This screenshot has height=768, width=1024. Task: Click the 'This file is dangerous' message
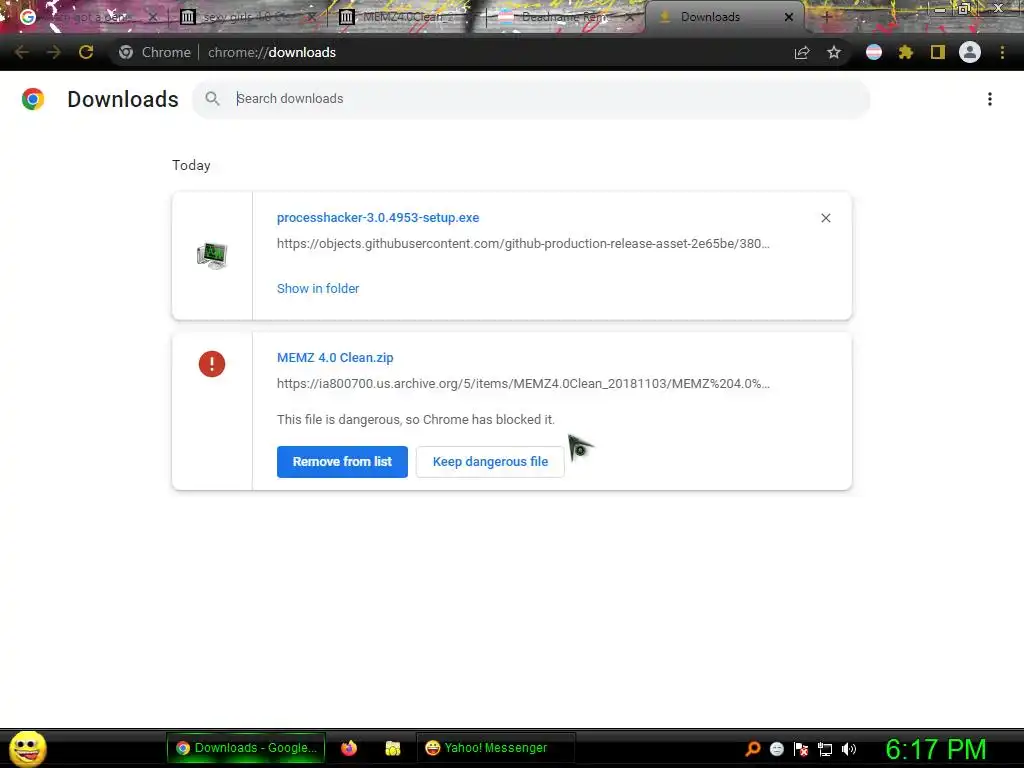(x=415, y=419)
